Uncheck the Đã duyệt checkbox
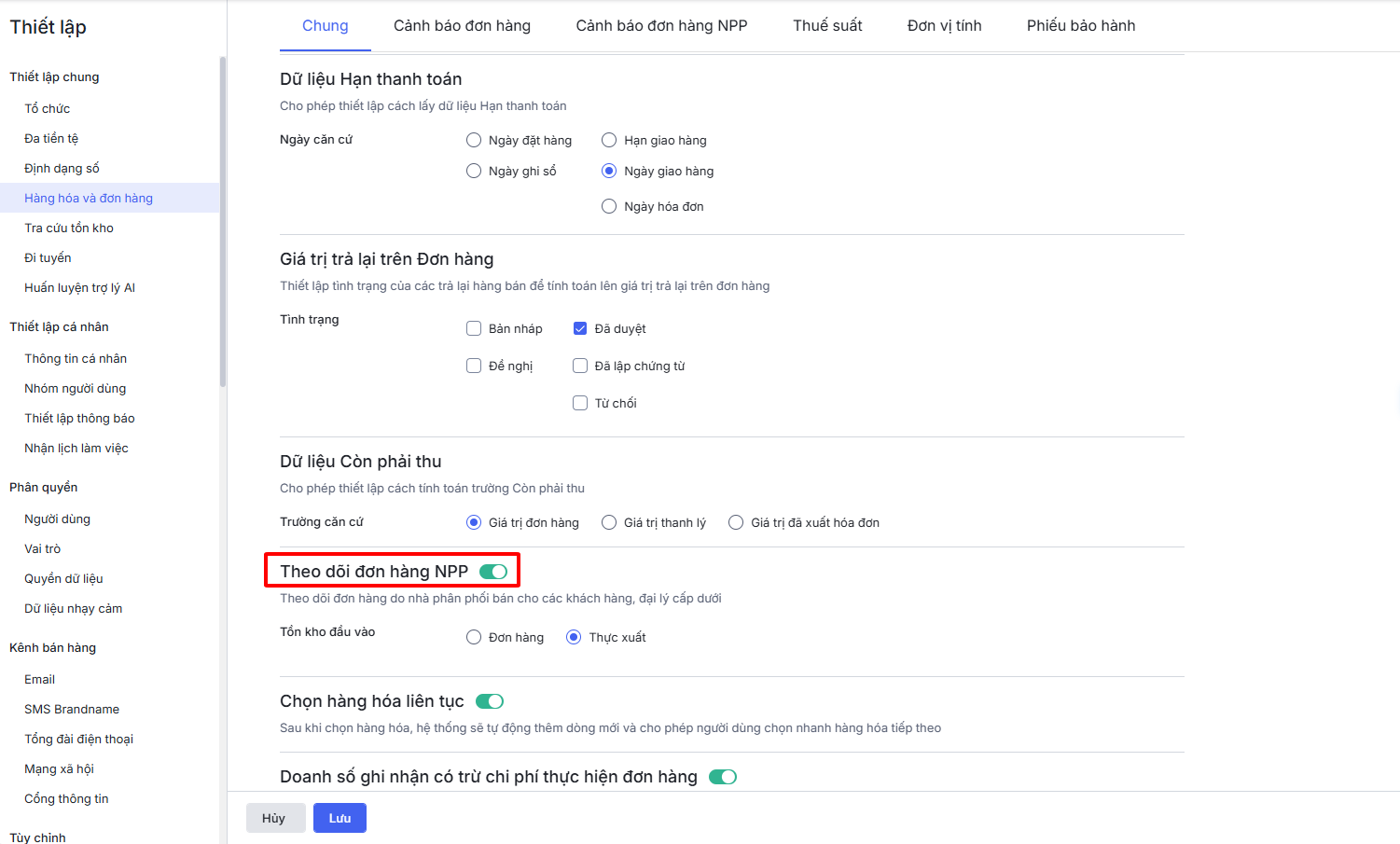The height and width of the screenshot is (844, 1400). (580, 328)
